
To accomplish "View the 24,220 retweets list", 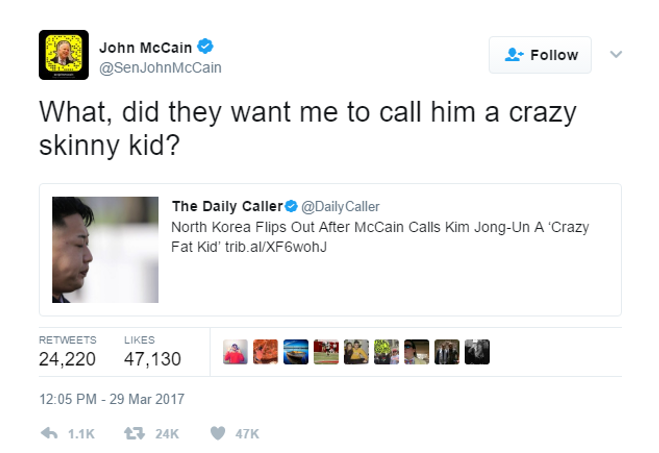I will point(67,359).
